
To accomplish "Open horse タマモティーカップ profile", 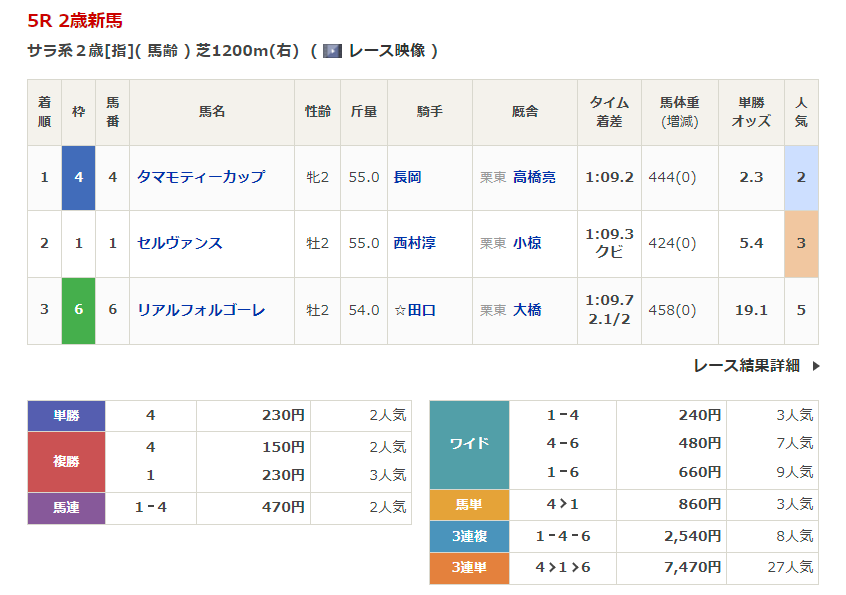I will pyautogui.click(x=201, y=177).
